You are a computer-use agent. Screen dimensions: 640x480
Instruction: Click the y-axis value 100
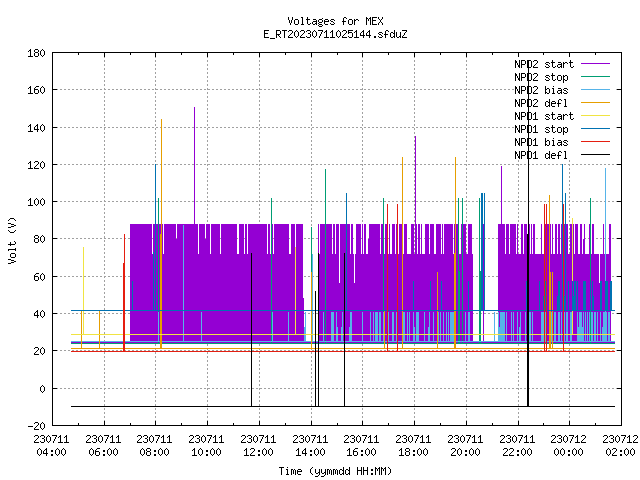pyautogui.click(x=36, y=202)
